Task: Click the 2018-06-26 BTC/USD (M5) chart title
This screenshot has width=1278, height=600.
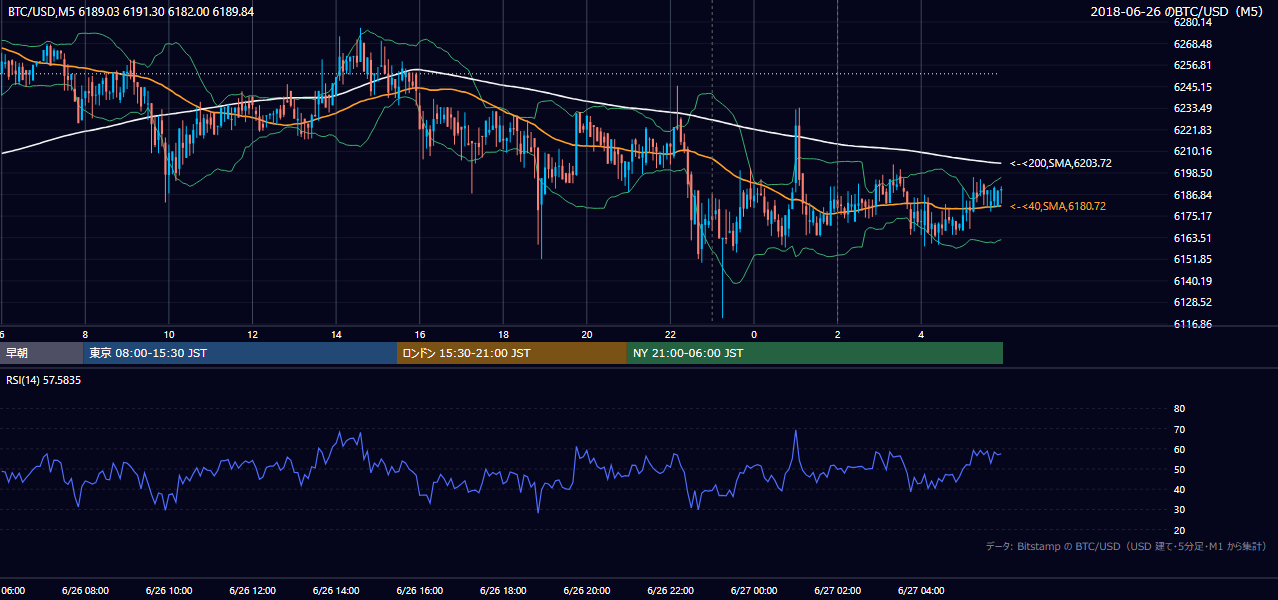Action: 1178,11
